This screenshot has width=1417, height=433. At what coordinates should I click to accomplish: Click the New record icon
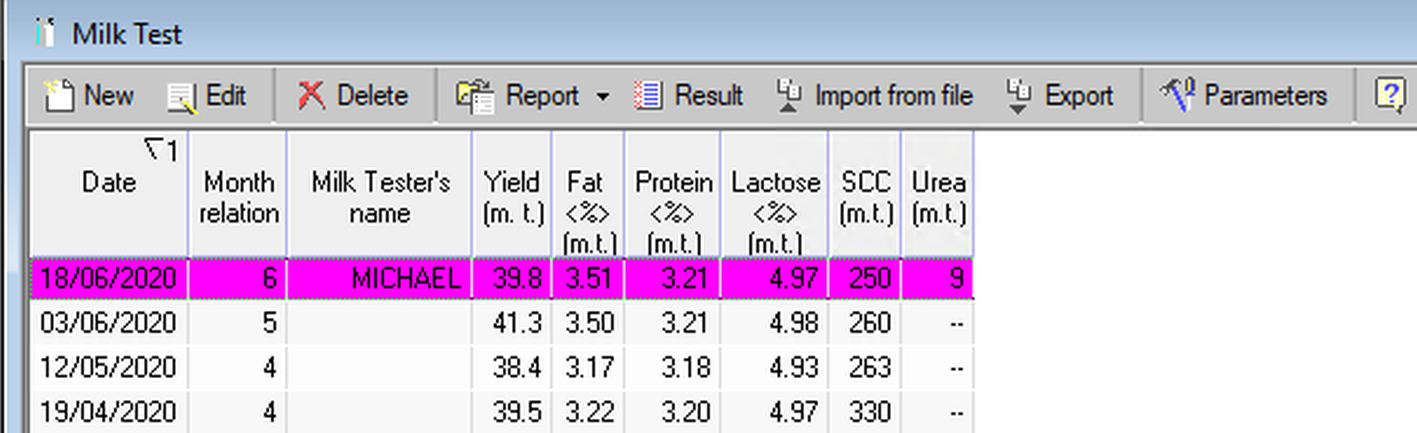[x=61, y=96]
